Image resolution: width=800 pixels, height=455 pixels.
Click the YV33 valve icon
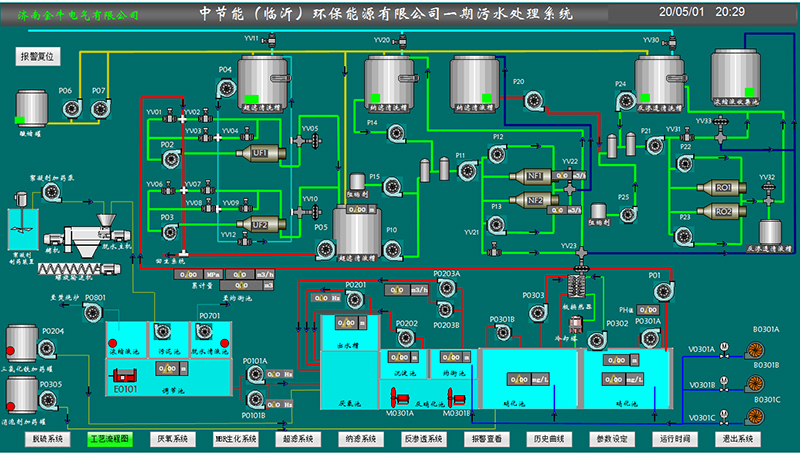720,130
